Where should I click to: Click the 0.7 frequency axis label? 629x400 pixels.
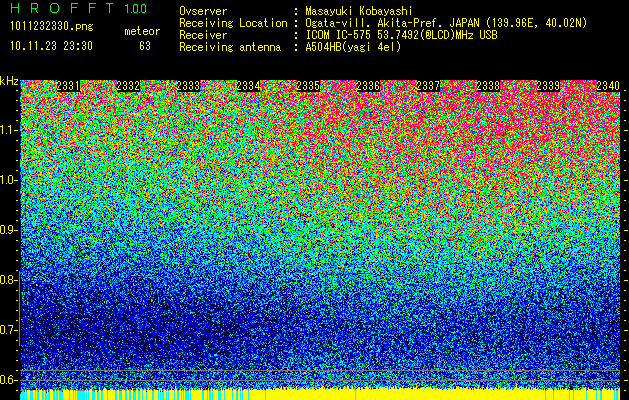tap(8, 330)
